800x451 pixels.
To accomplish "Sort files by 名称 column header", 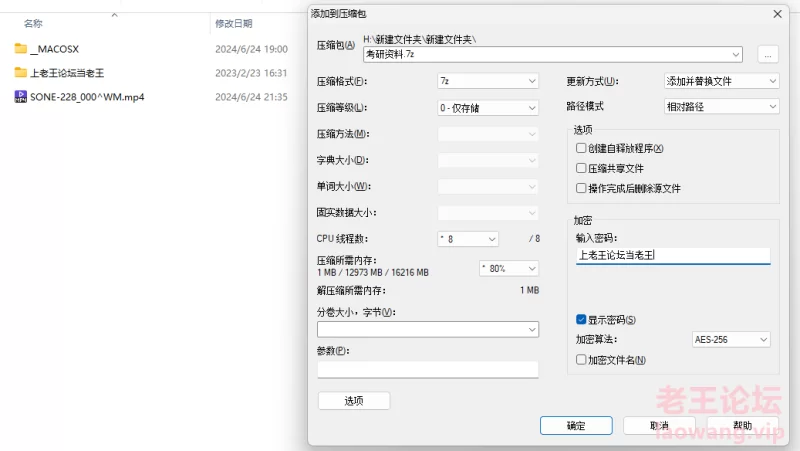I will click(33, 22).
